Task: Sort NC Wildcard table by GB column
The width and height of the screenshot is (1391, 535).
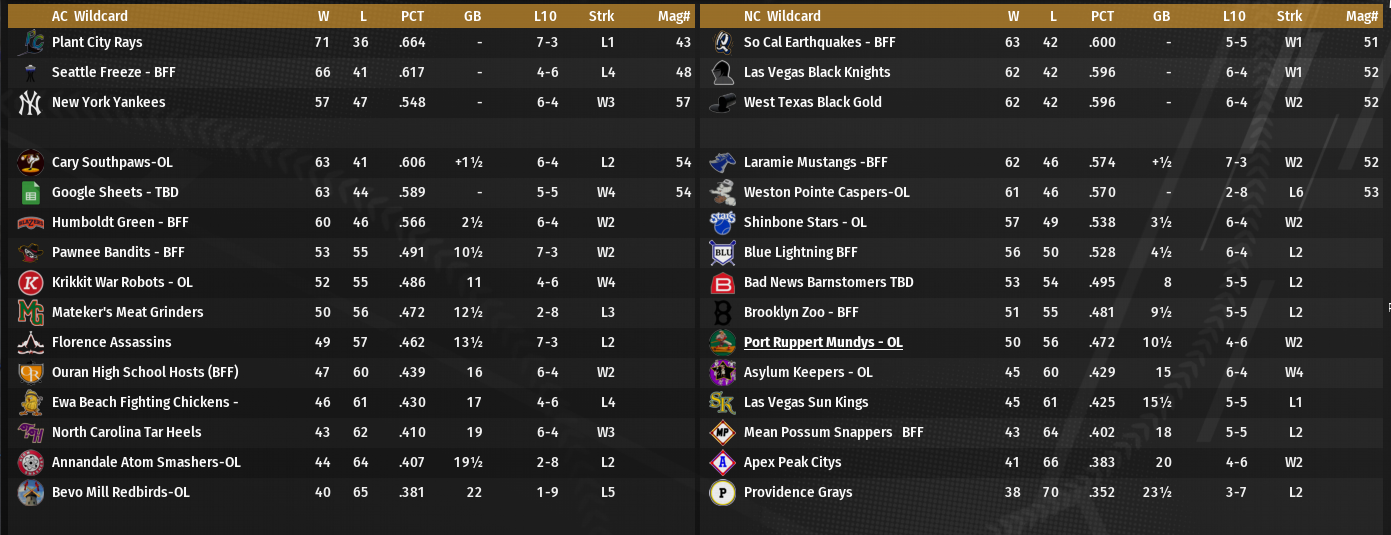Action: [1161, 16]
